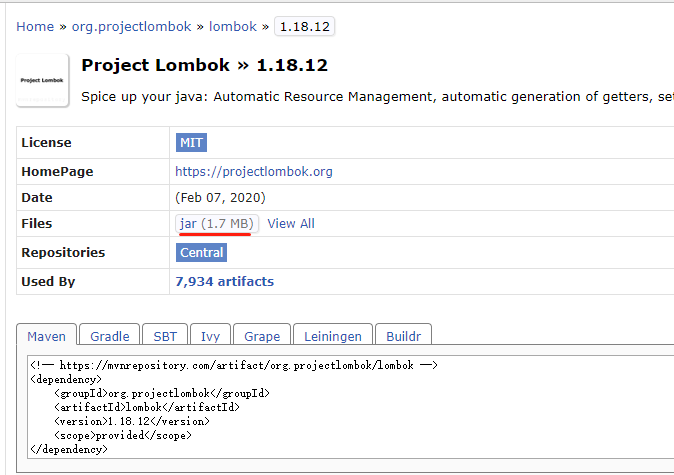The width and height of the screenshot is (674, 475).
Task: Select the Maven tab
Action: coord(46,336)
